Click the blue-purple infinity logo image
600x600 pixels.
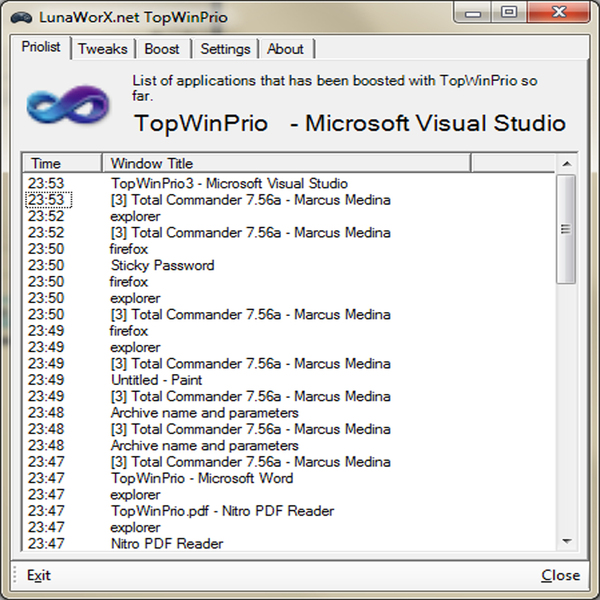coord(68,104)
